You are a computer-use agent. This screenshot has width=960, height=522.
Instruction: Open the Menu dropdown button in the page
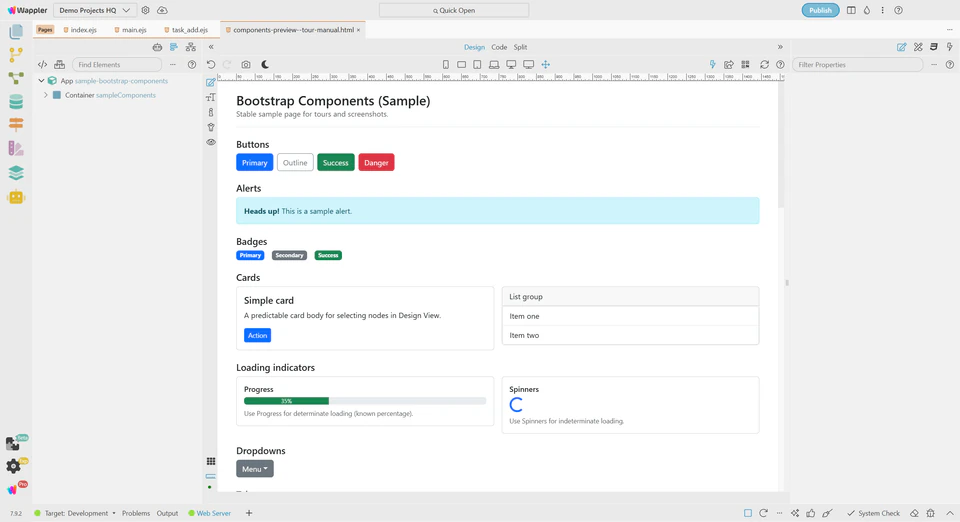pyautogui.click(x=255, y=469)
